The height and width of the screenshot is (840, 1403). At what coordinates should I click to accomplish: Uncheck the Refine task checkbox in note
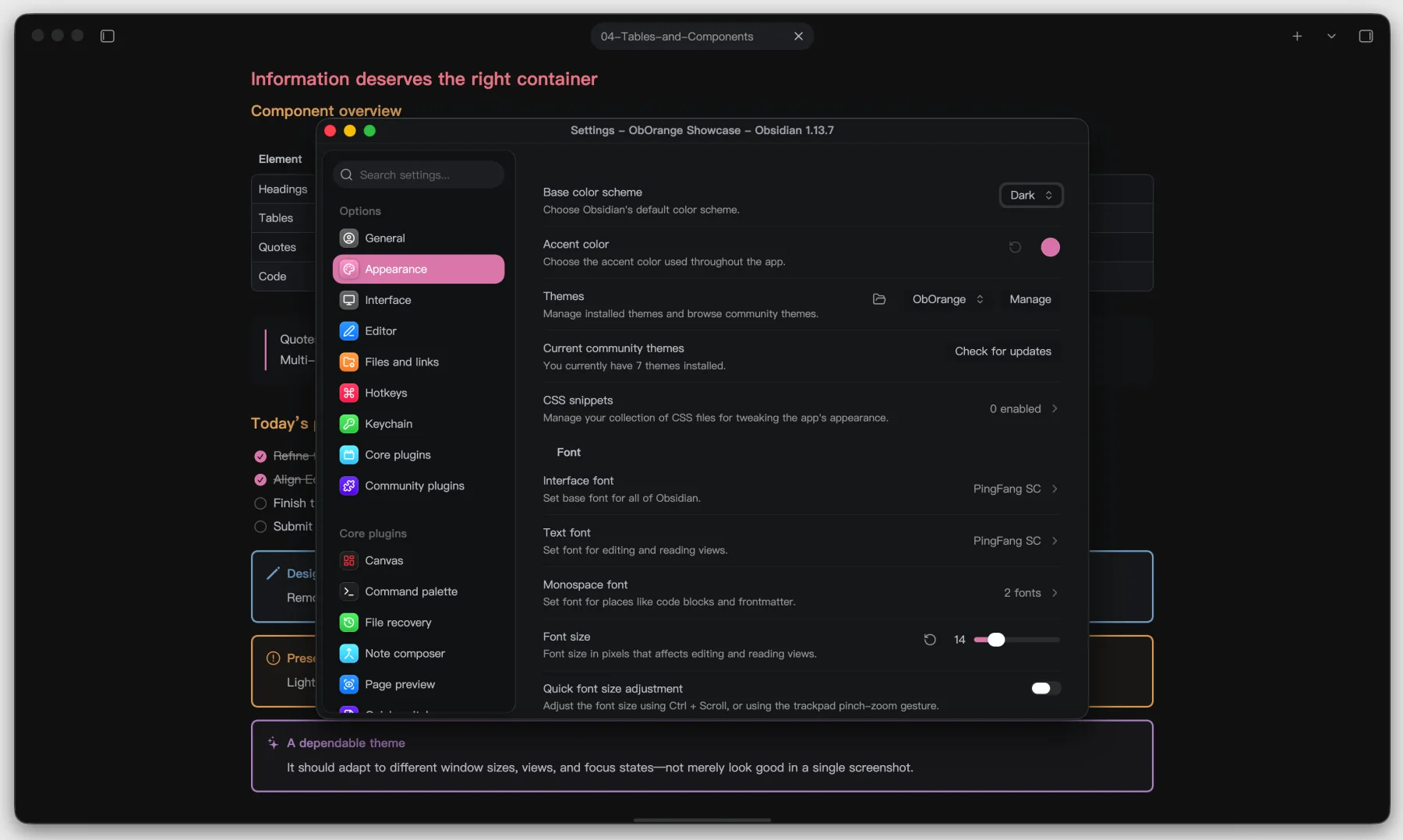pyautogui.click(x=260, y=456)
